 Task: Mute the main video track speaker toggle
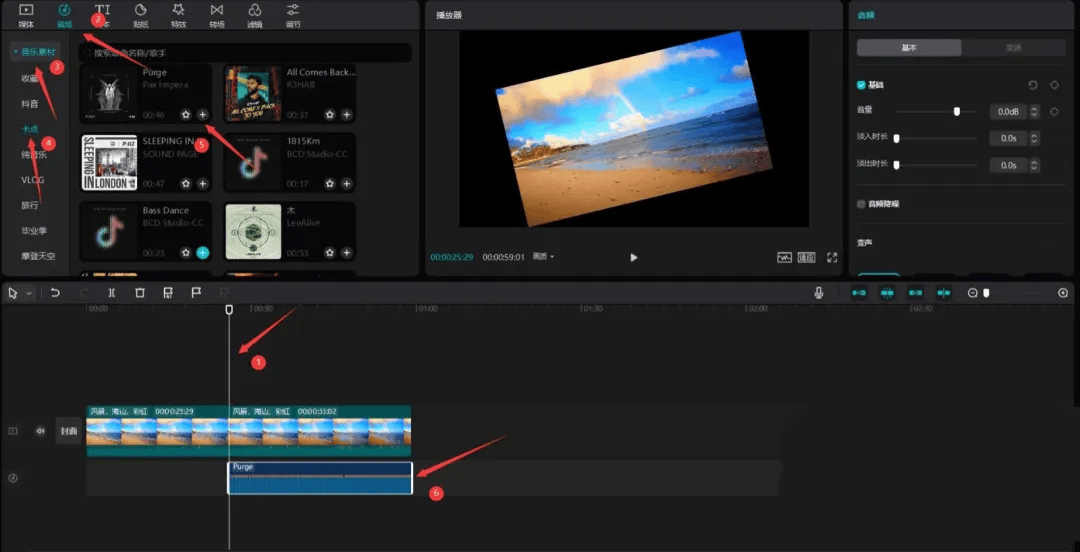pyautogui.click(x=41, y=431)
